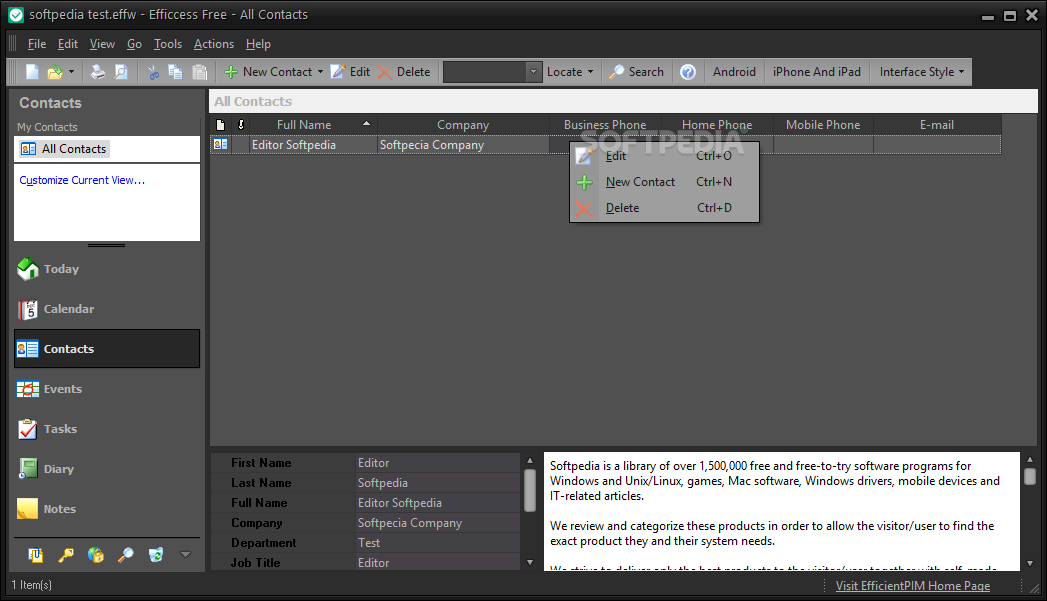
Task: Click the Copy toolbar icon
Action: click(176, 71)
